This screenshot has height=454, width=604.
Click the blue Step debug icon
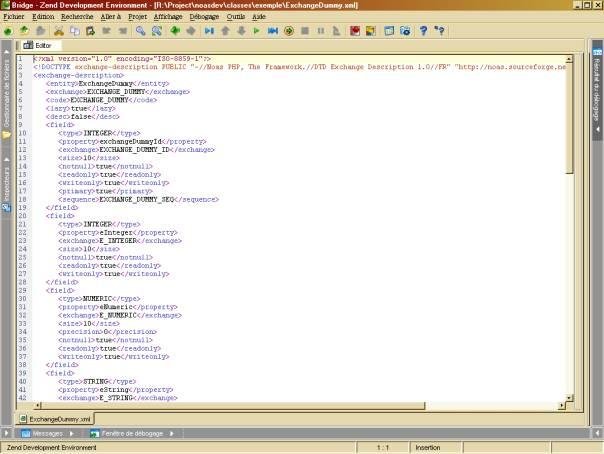(209, 31)
